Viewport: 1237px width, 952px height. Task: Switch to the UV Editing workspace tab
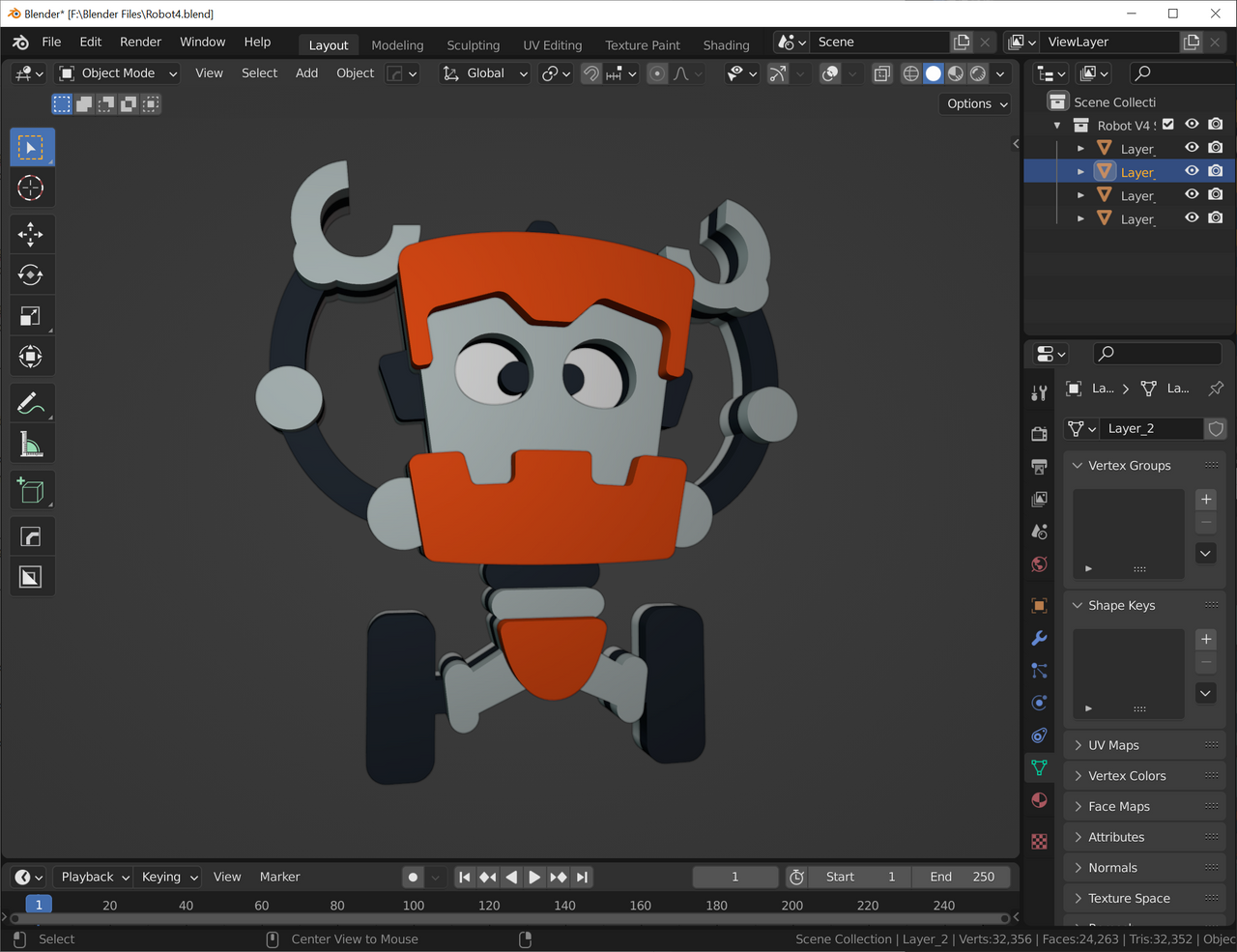553,45
